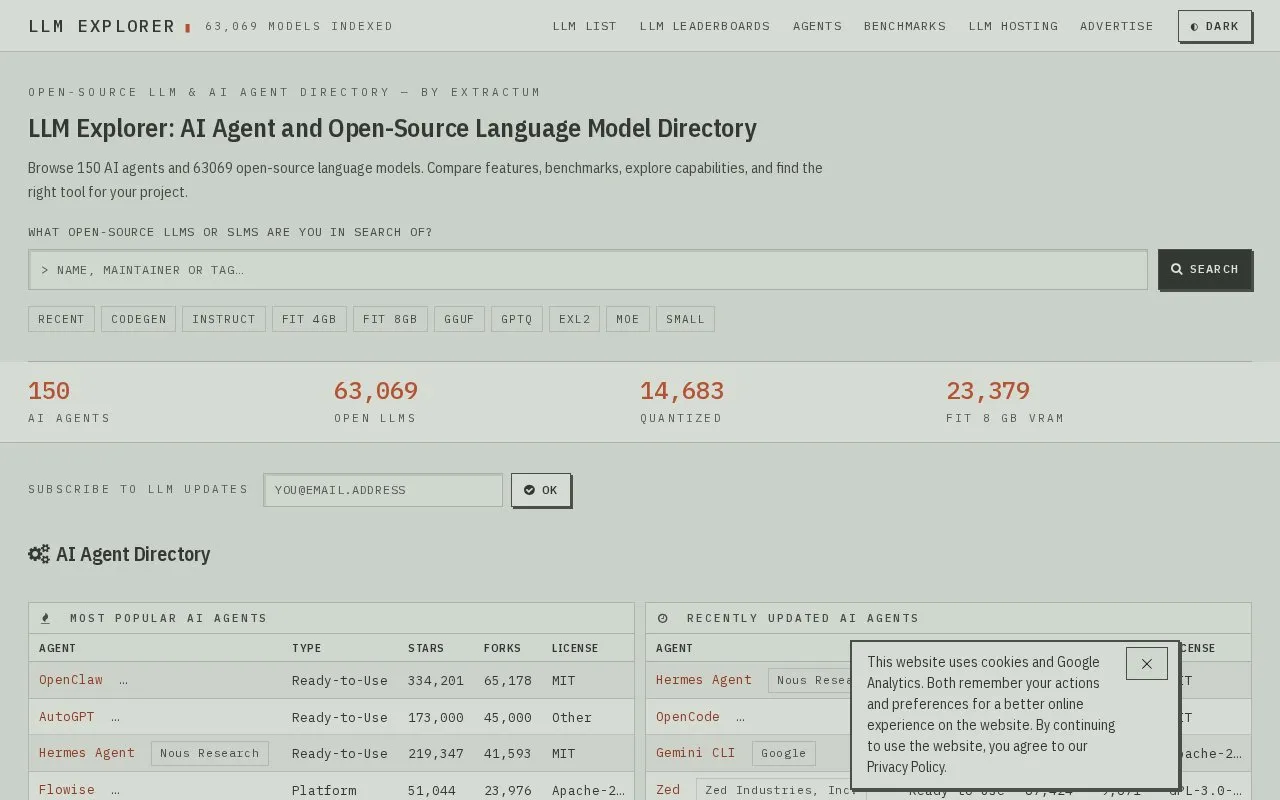This screenshot has width=1280, height=800.
Task: Open Hermes Agent in the Most Popular table
Action: point(87,753)
